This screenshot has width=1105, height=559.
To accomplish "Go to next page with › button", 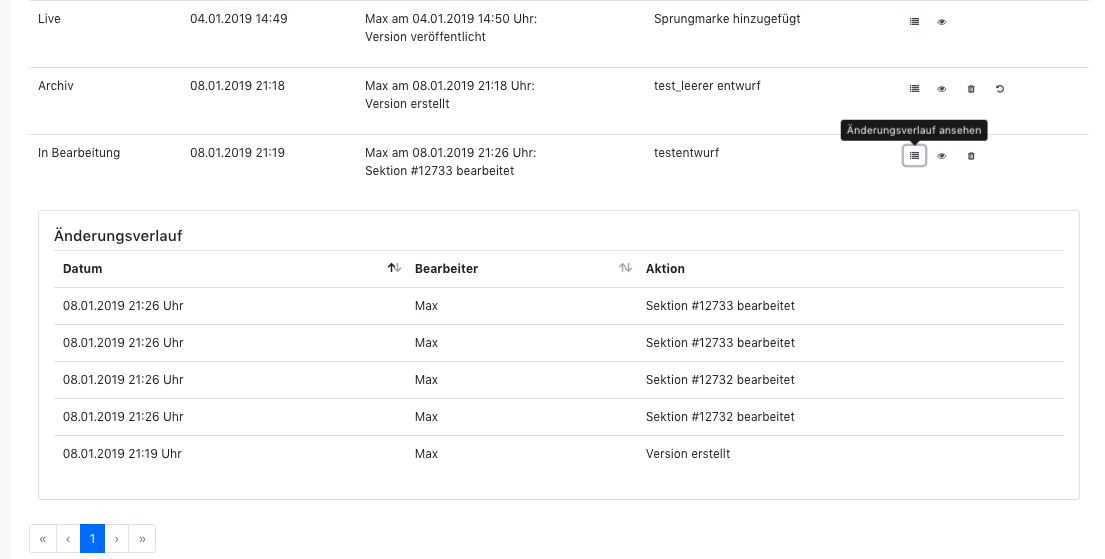I will pos(117,539).
